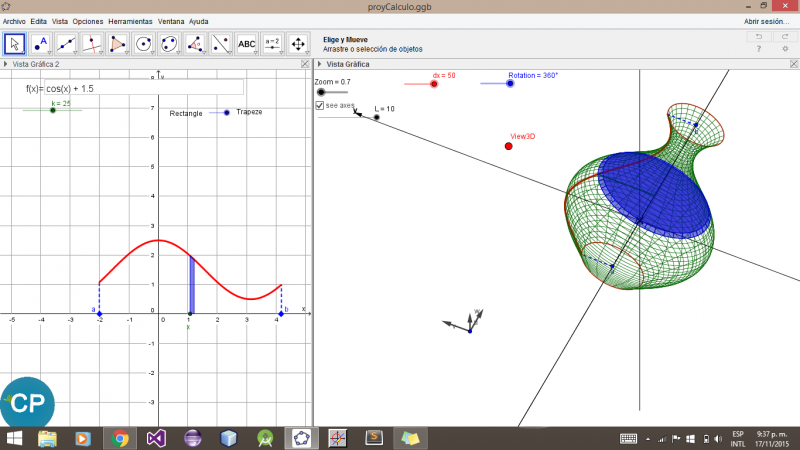Select the Move (Elige y Mueve) tool
This screenshot has height=450, width=800.
[x=14, y=44]
